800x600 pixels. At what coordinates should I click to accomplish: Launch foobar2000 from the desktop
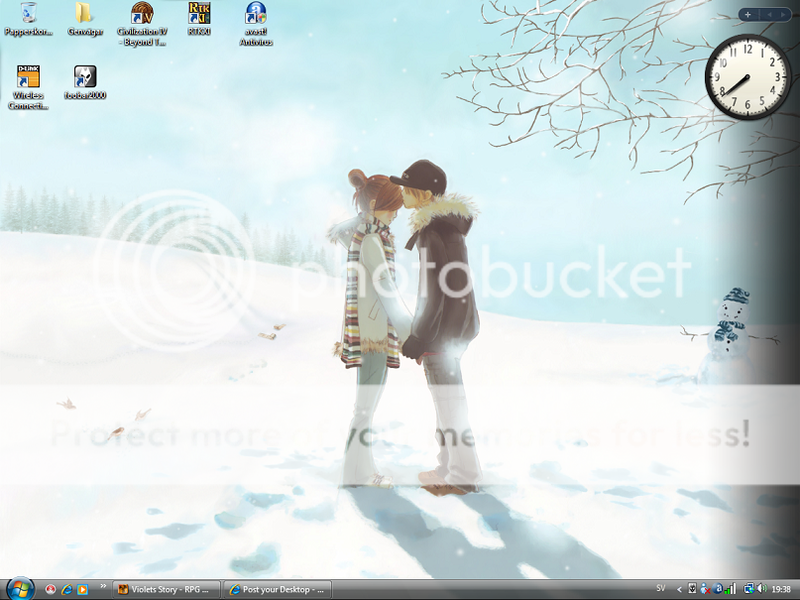pos(85,77)
